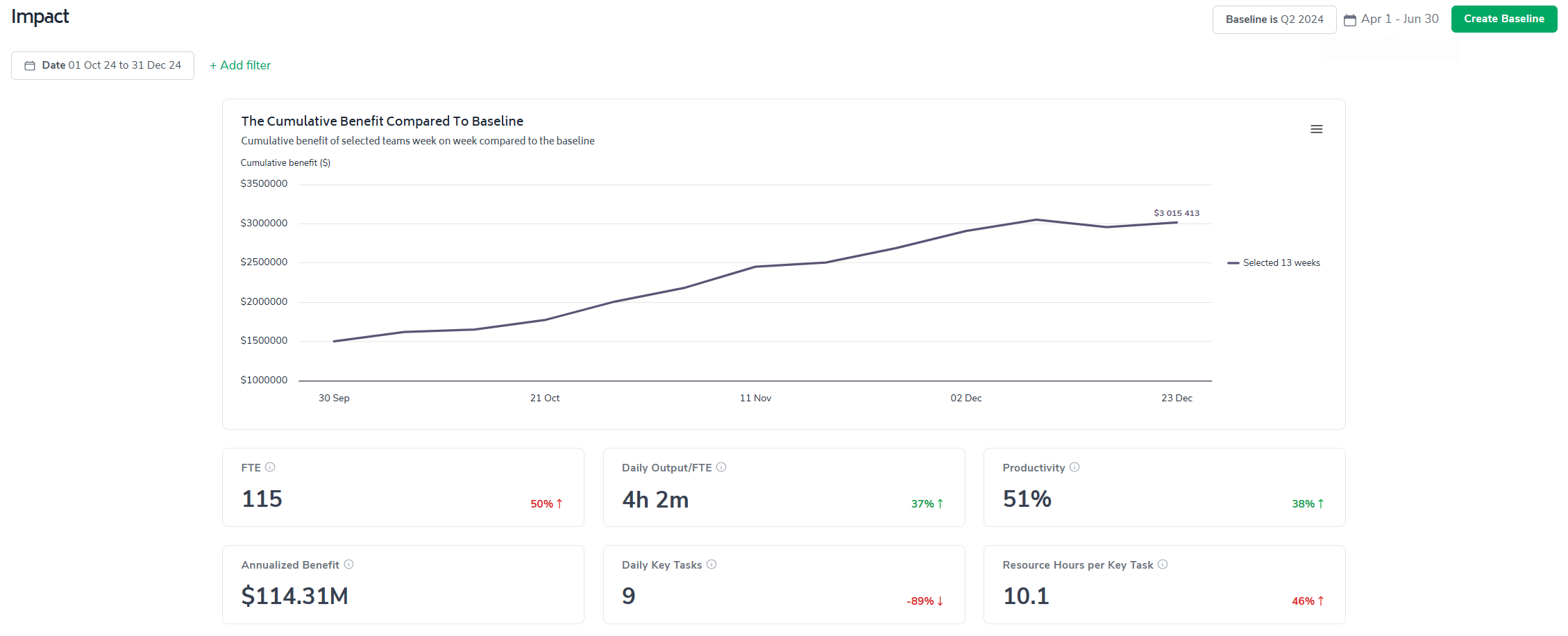Click the calendar icon in the Date filter

pos(30,65)
